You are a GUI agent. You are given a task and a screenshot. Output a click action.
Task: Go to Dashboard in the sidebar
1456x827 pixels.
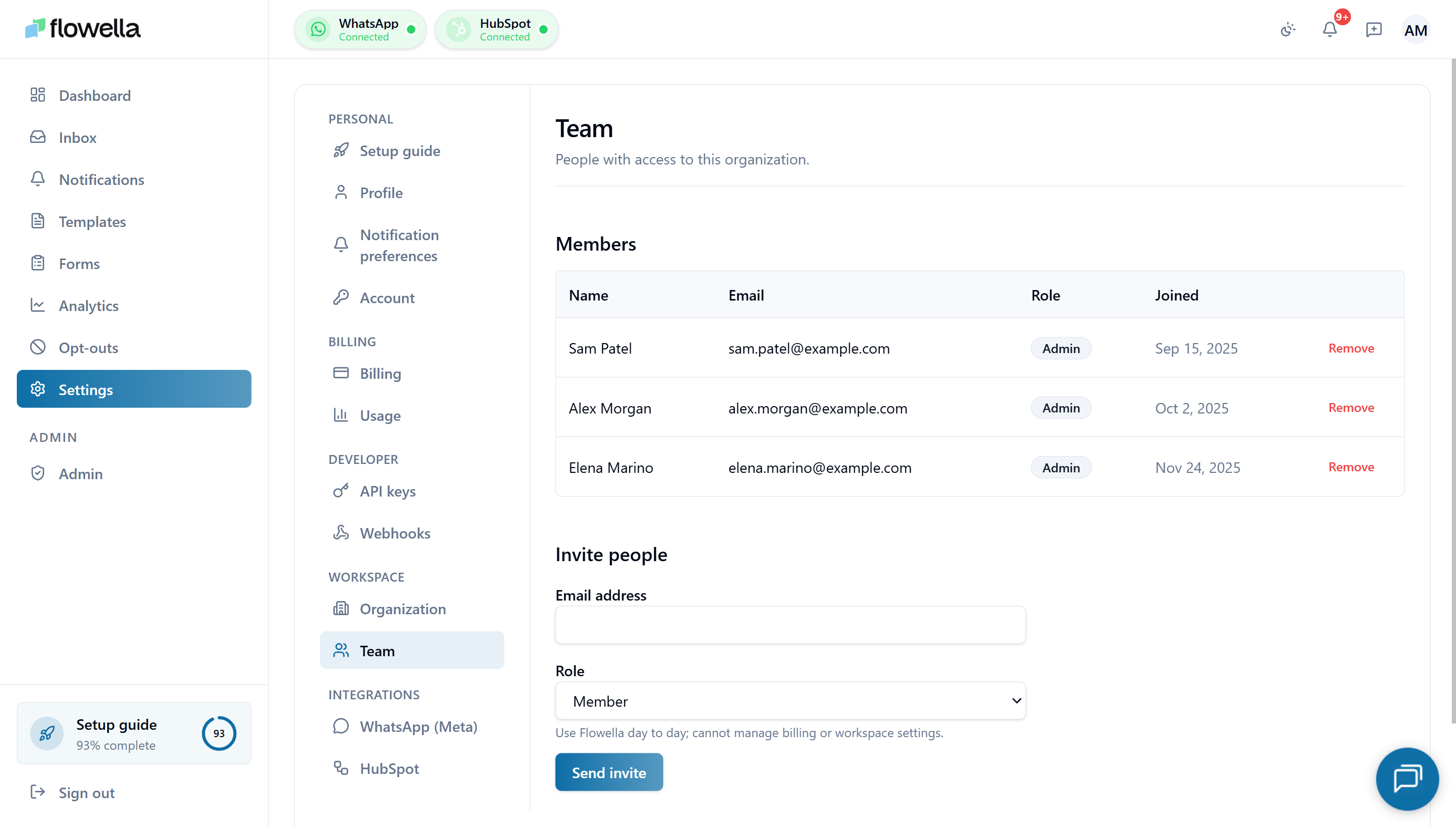(134, 96)
